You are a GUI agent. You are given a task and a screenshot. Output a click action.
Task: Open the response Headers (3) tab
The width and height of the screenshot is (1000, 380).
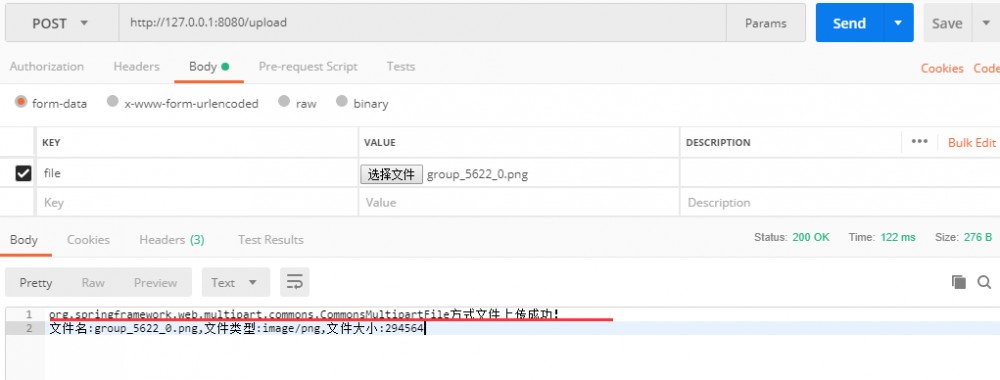172,240
